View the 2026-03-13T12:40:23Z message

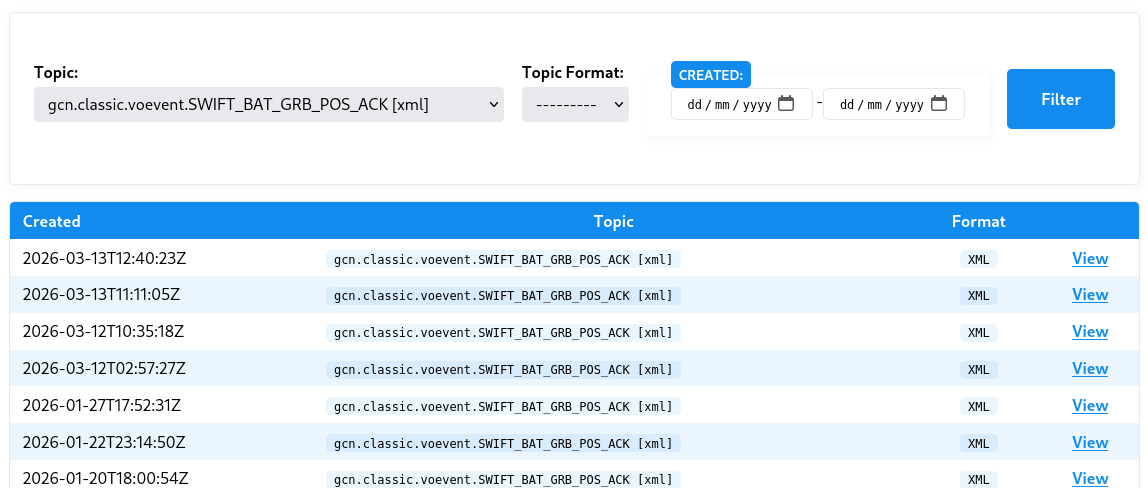(x=1089, y=258)
